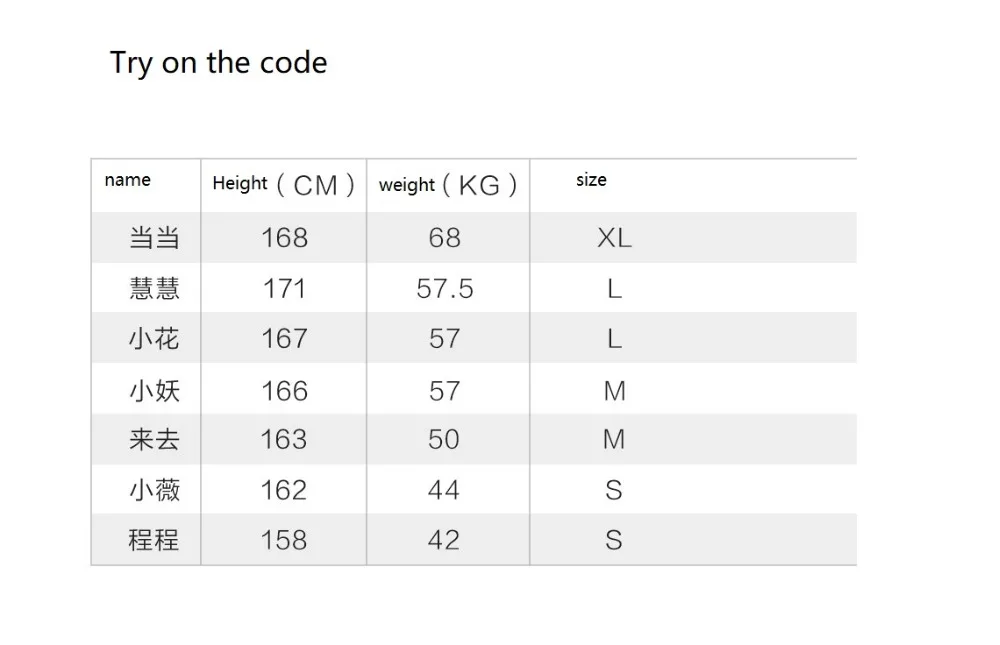The image size is (1000, 645).
Task: Select the name cell 来去
Action: pos(154,439)
